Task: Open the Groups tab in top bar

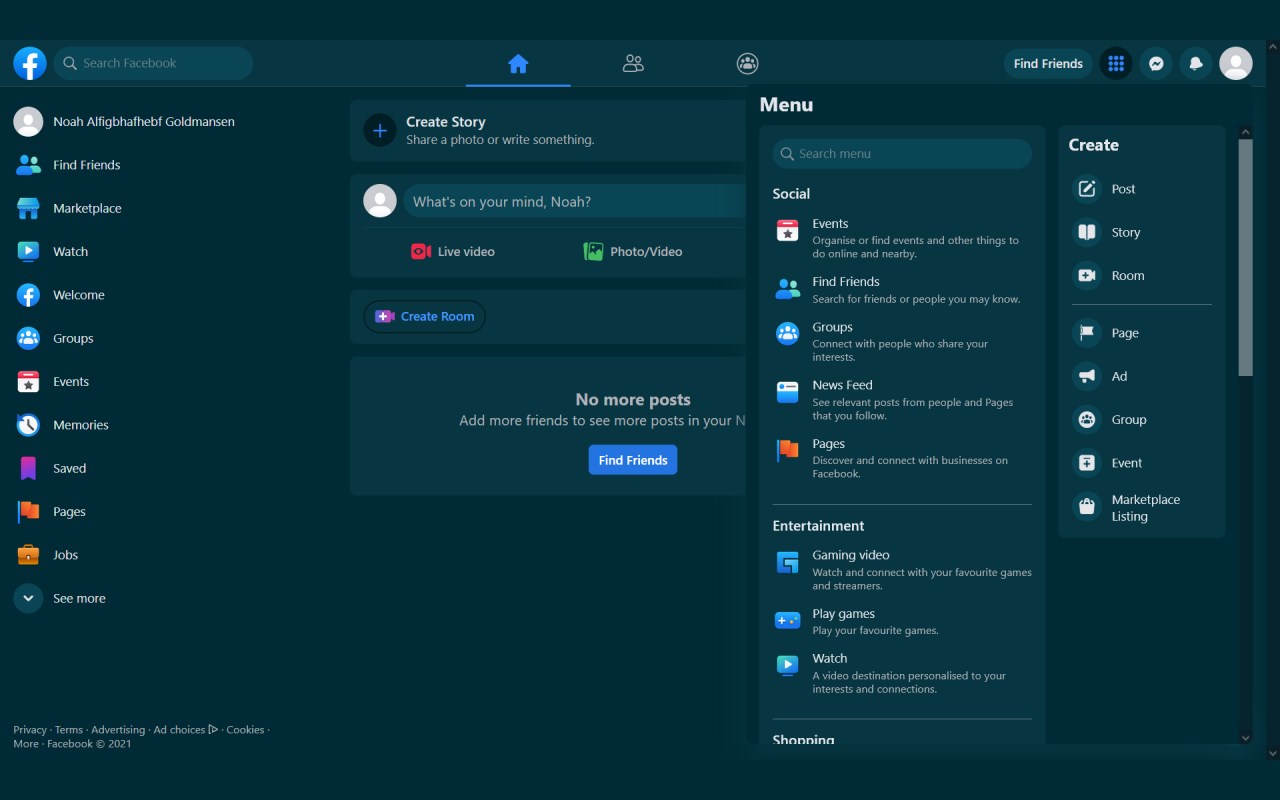Action: [x=747, y=63]
